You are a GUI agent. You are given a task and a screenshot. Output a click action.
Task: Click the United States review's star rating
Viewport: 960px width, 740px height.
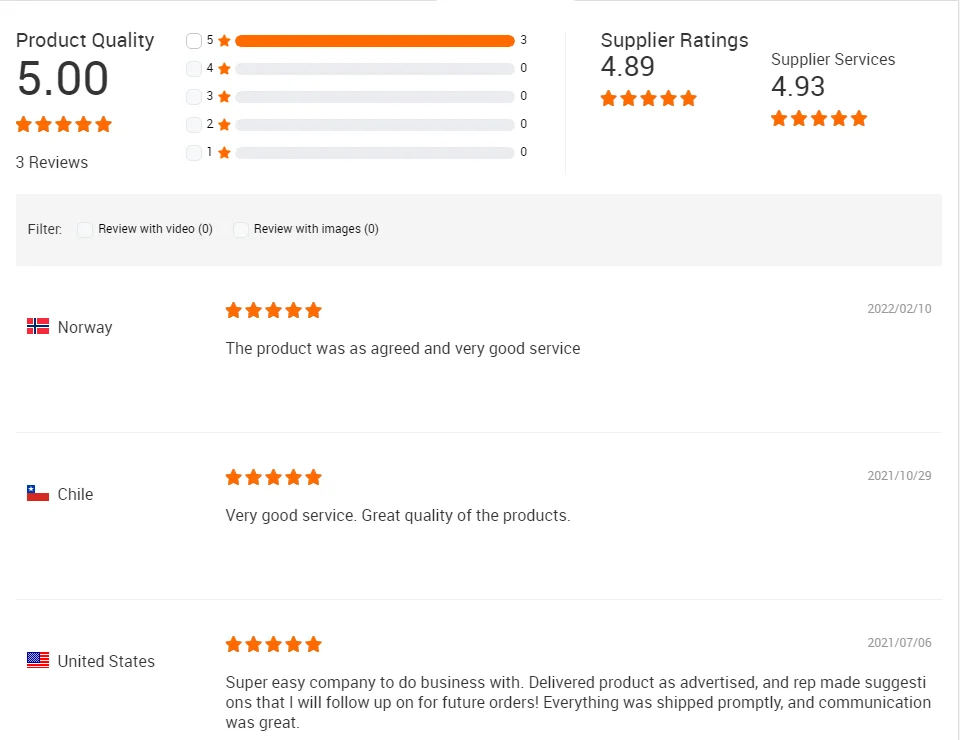(x=273, y=644)
